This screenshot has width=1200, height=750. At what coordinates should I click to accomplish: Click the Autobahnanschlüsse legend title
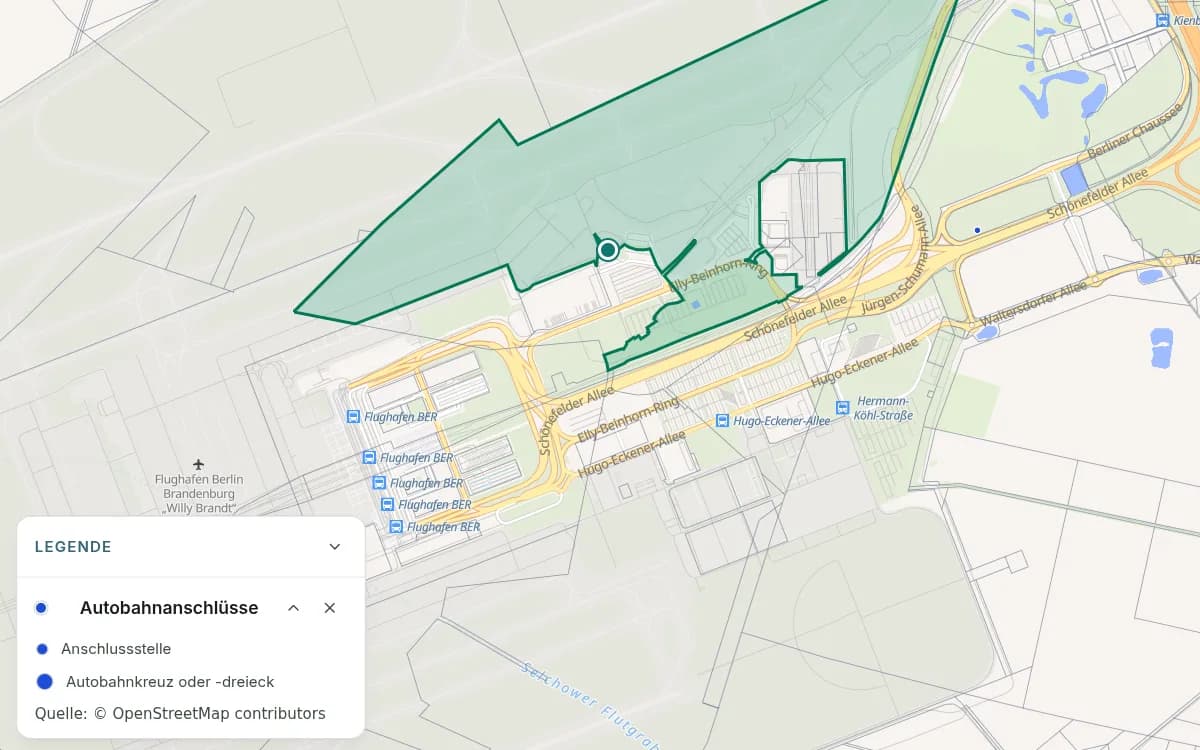(x=169, y=608)
